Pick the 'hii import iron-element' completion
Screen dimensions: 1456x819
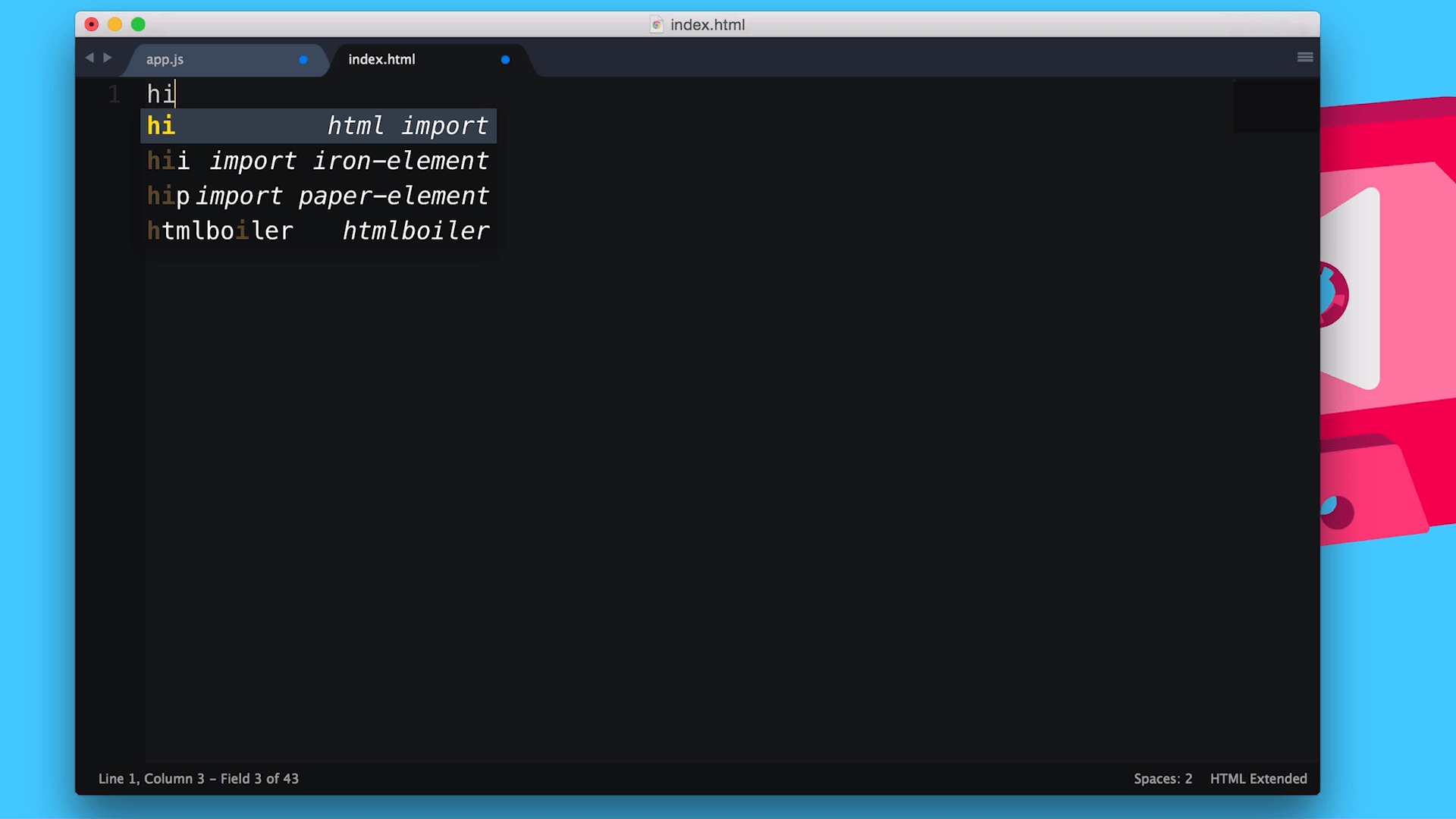(318, 161)
